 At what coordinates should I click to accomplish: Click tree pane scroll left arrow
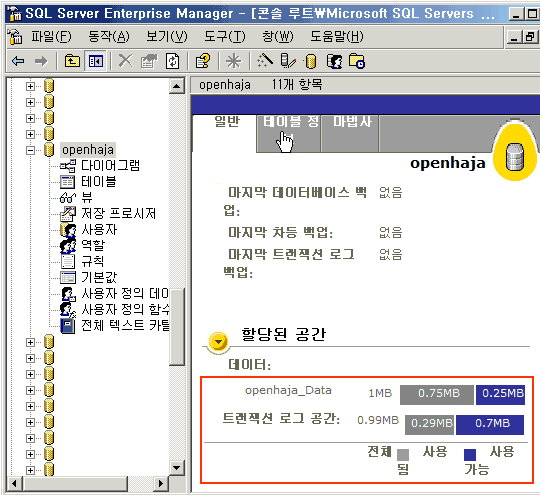[x=15, y=484]
